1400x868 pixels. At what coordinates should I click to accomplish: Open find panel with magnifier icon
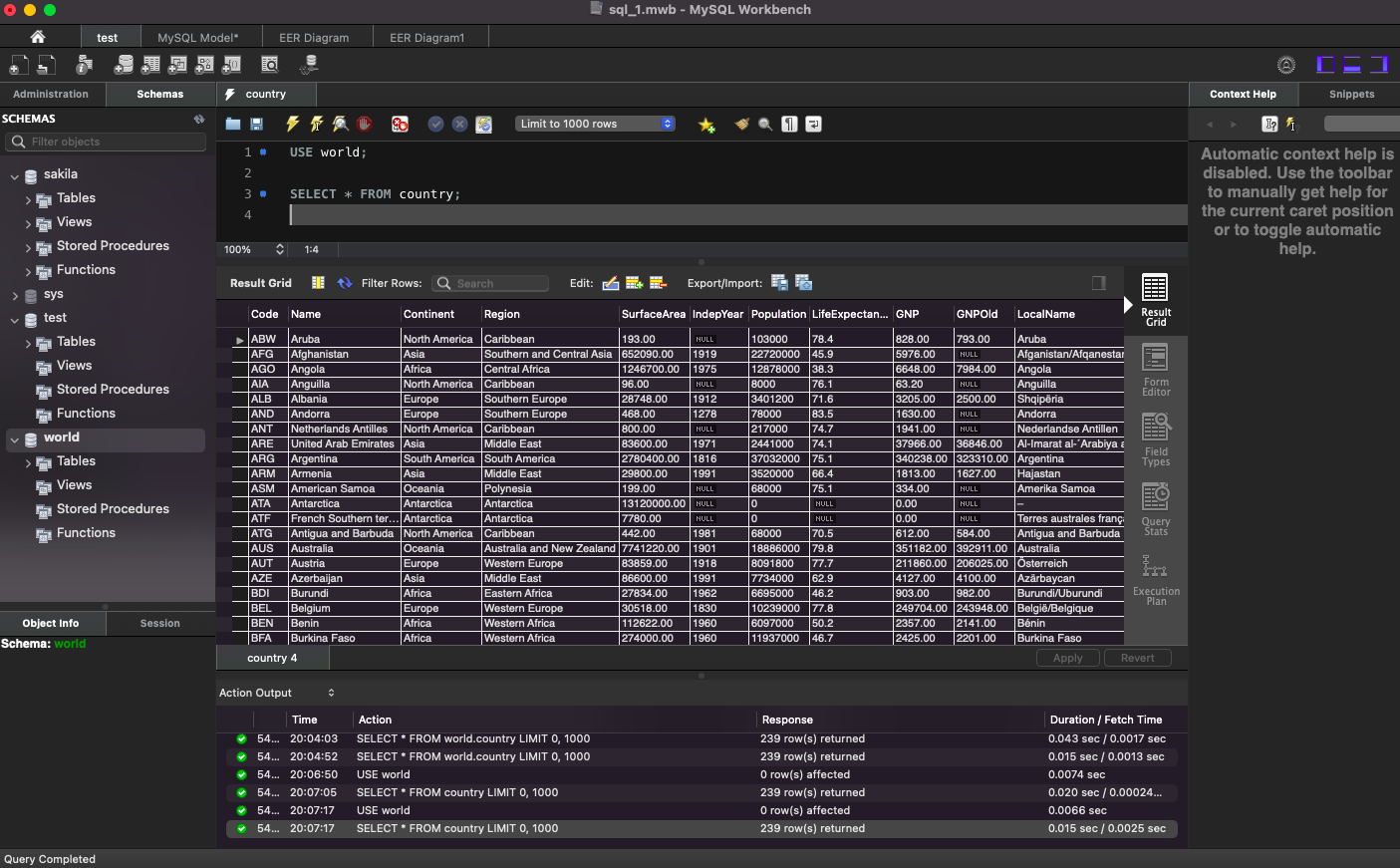click(765, 125)
